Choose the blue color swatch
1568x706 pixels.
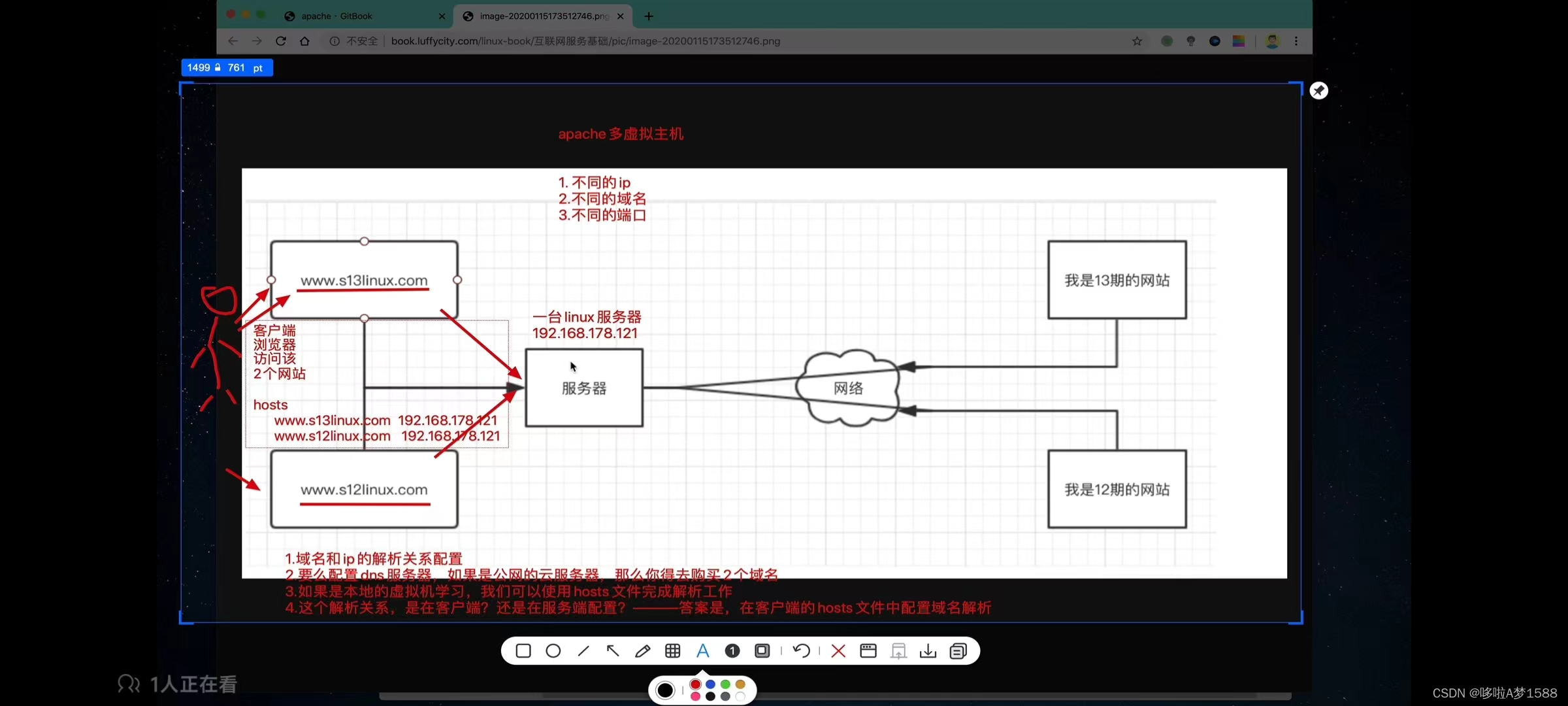coord(711,684)
